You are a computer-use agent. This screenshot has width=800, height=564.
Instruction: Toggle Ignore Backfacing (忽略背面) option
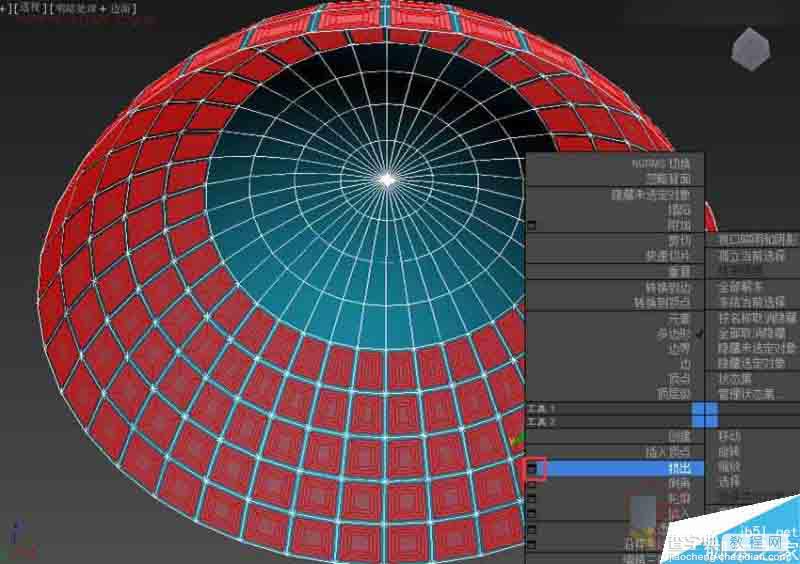pyautogui.click(x=668, y=179)
